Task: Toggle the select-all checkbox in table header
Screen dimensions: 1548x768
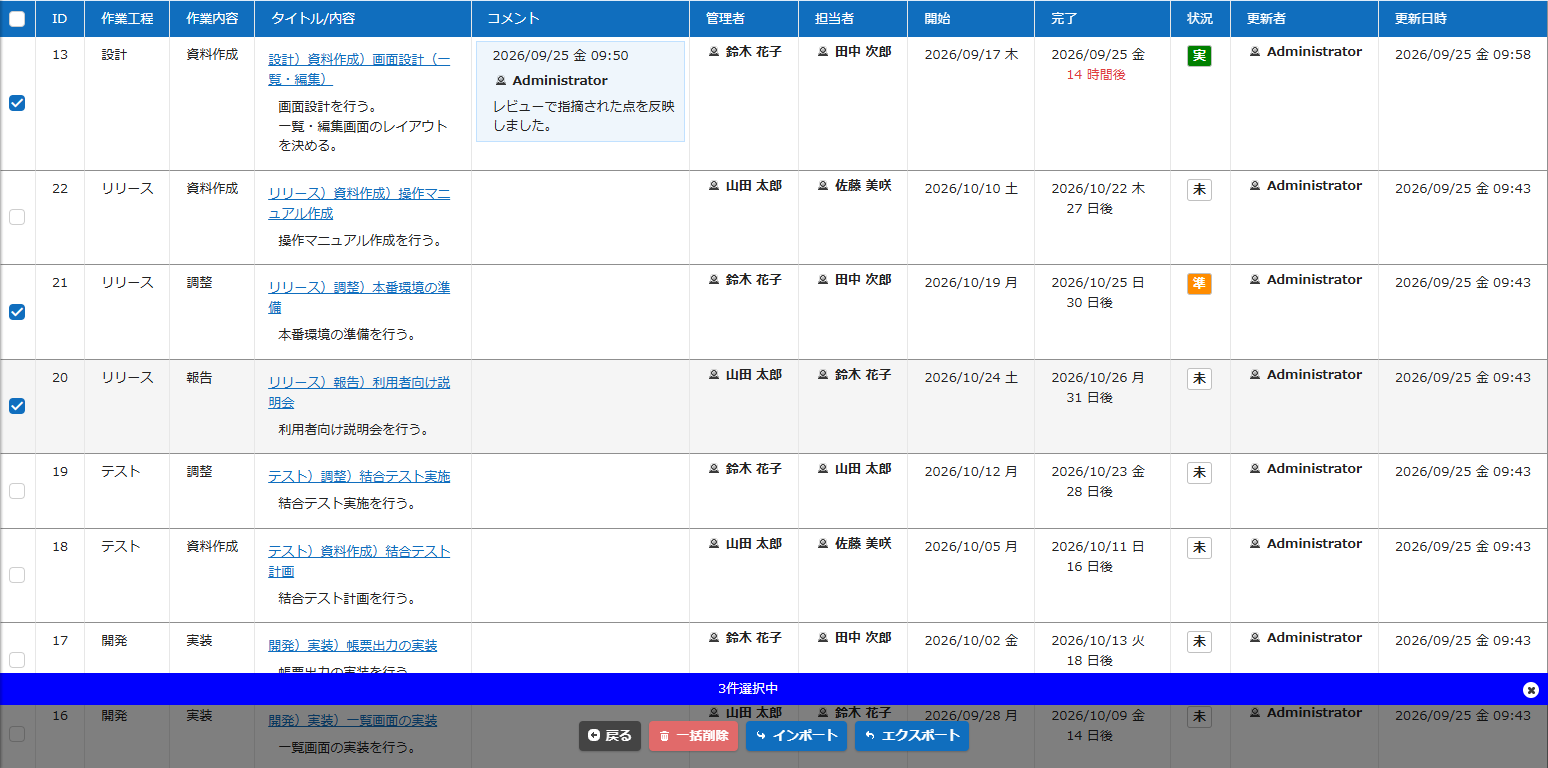Action: click(17, 18)
